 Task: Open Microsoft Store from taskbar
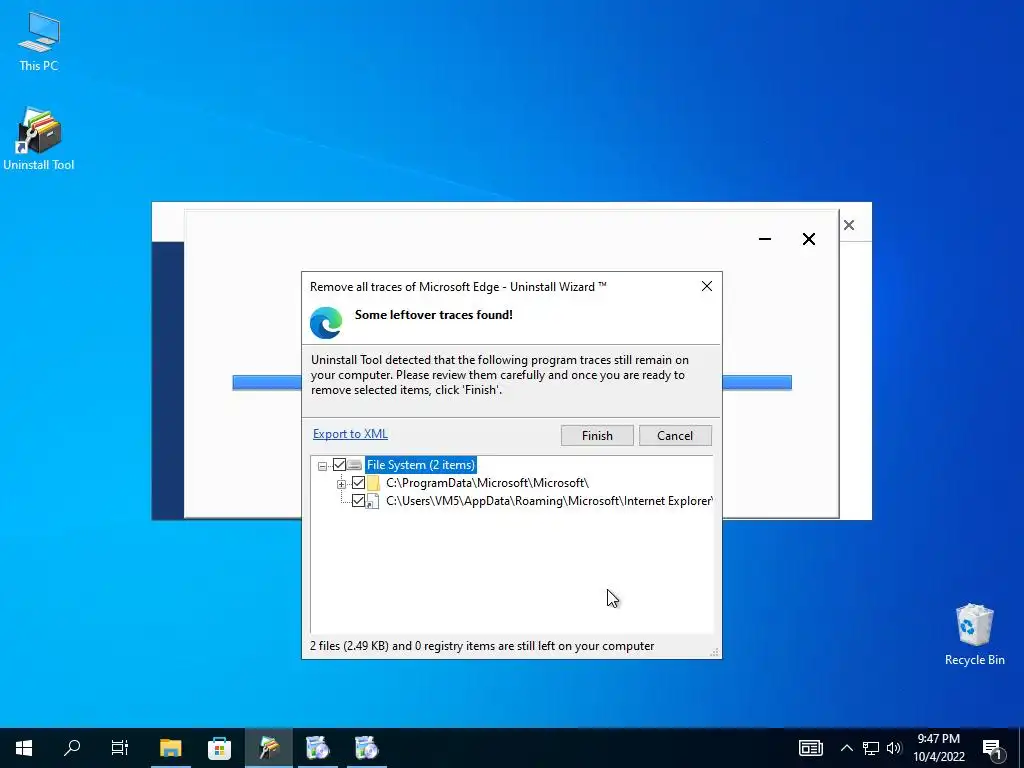(219, 748)
